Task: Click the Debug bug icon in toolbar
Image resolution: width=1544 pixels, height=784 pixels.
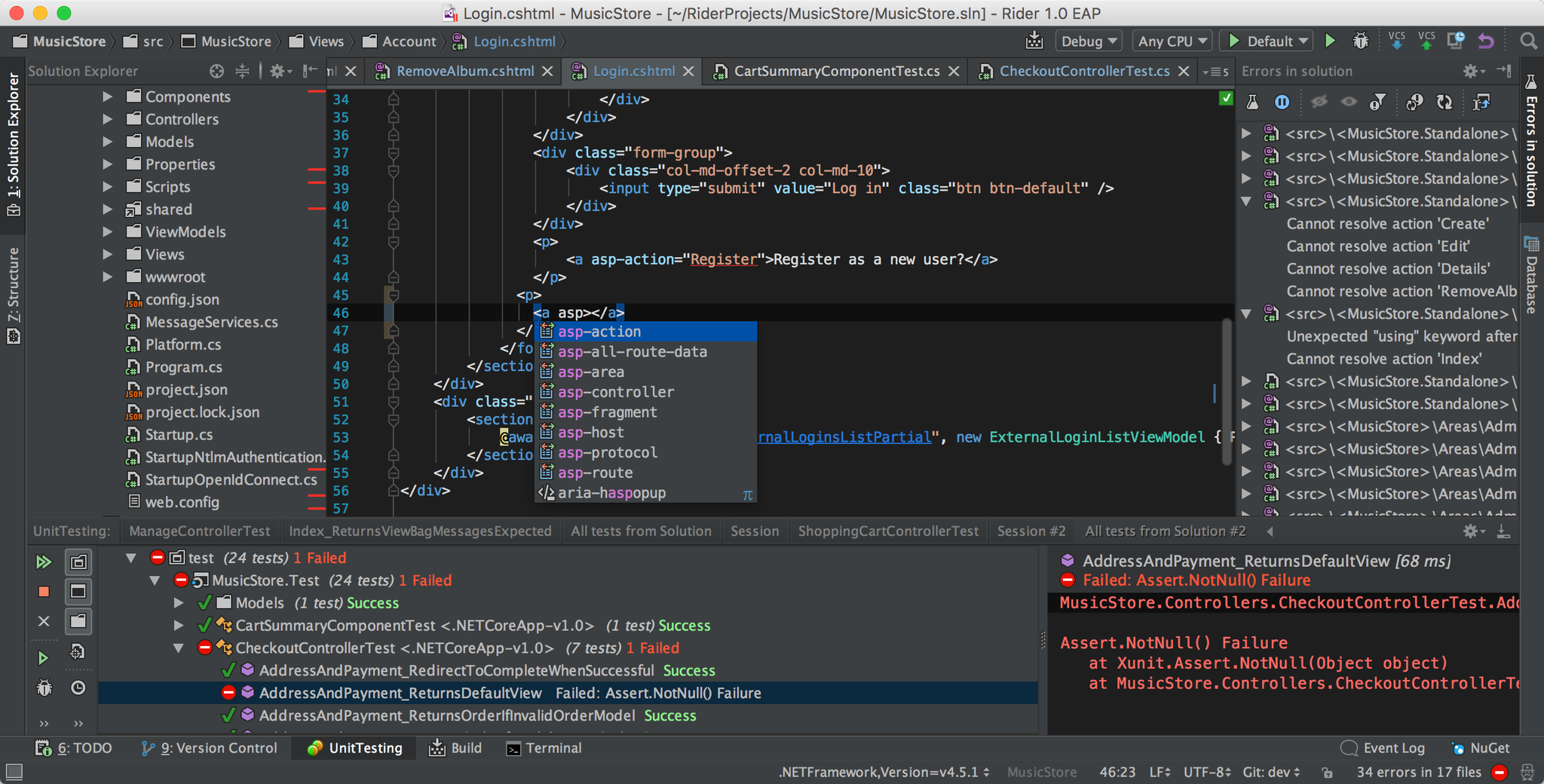Action: (1361, 41)
